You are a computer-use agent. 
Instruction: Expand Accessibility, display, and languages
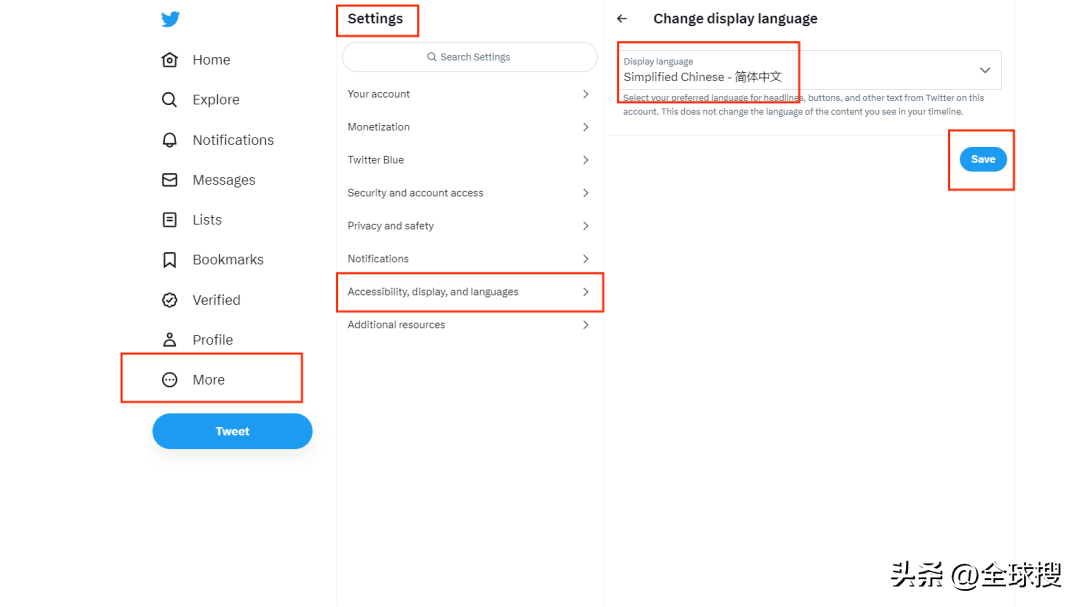(x=469, y=292)
